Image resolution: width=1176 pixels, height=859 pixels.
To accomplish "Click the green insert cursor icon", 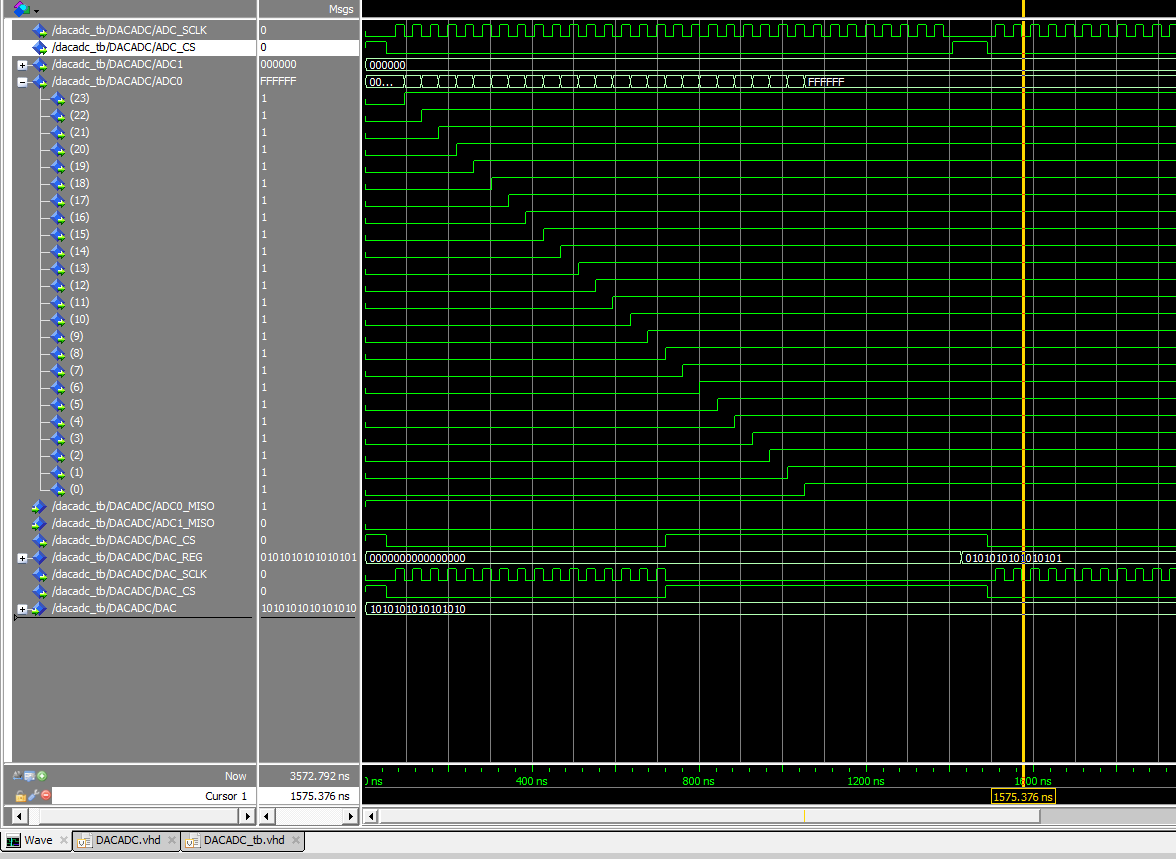I will (x=42, y=776).
